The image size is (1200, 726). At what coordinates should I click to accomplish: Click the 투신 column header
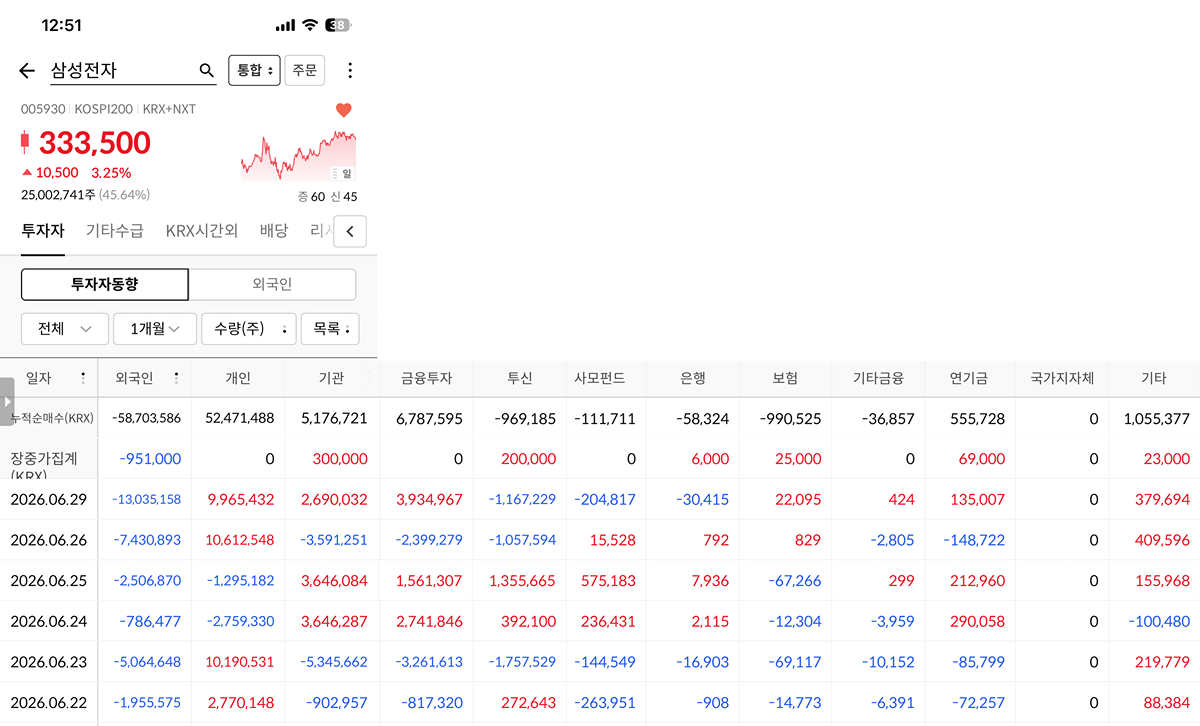519,378
